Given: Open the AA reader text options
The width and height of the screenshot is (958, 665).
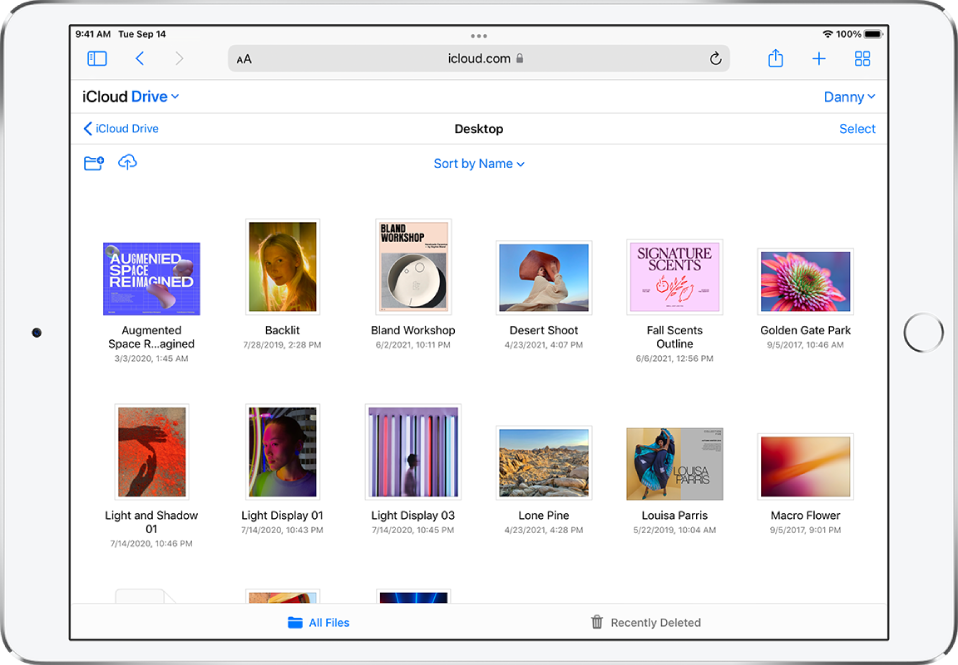Looking at the screenshot, I should 244,59.
